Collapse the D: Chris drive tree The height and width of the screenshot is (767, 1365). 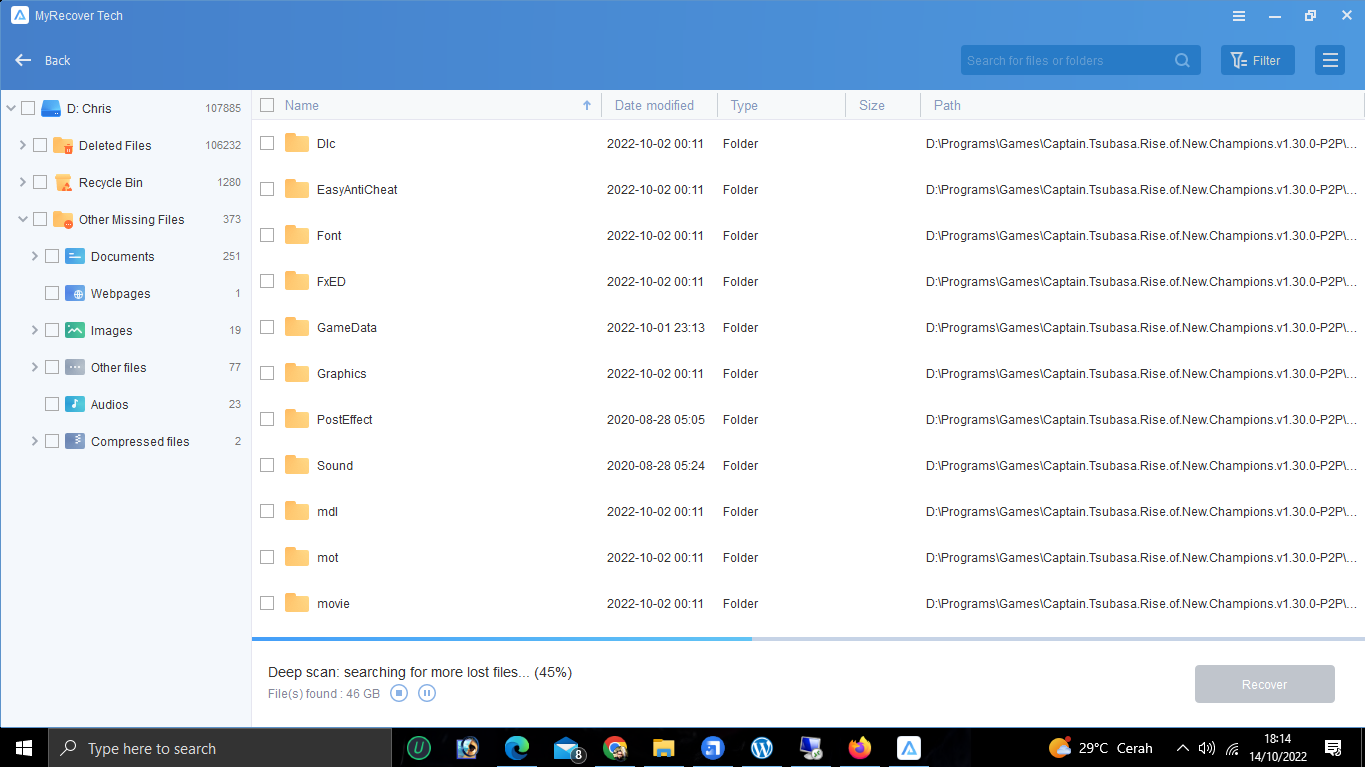tap(11, 108)
